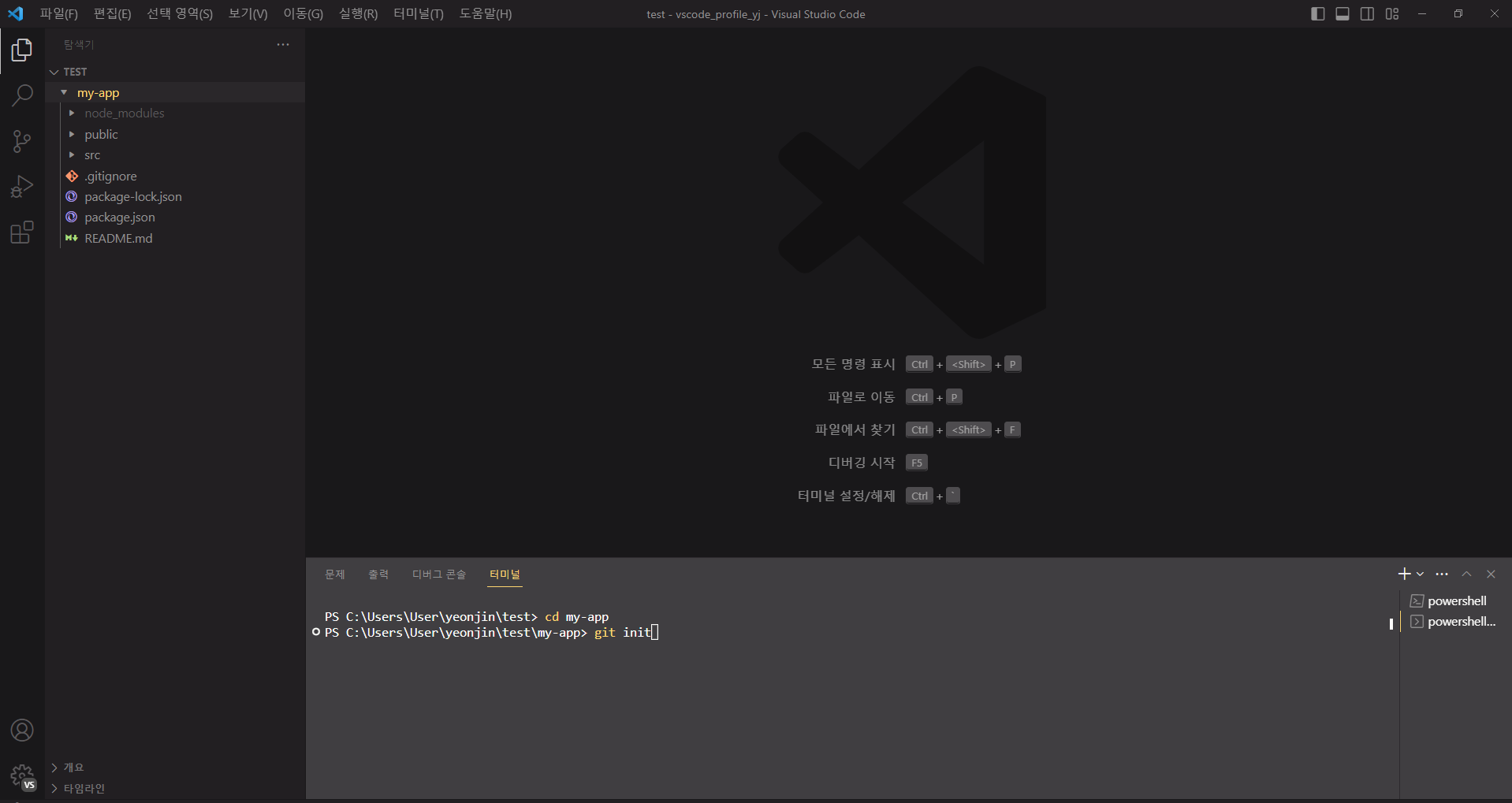Click the 모든 명령 표시 shortcut hint
The width and height of the screenshot is (1512, 803).
[853, 364]
